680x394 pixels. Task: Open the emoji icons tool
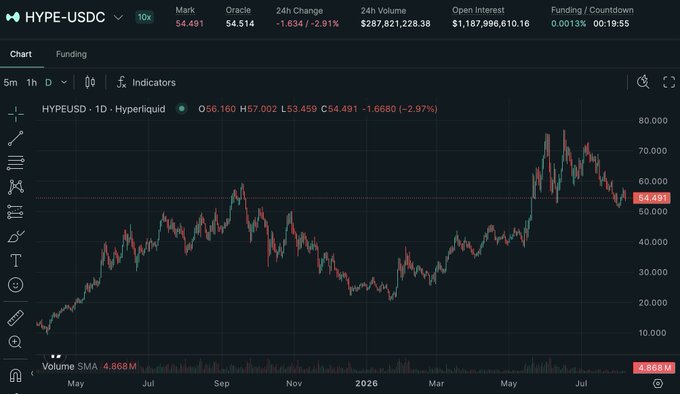[x=16, y=285]
